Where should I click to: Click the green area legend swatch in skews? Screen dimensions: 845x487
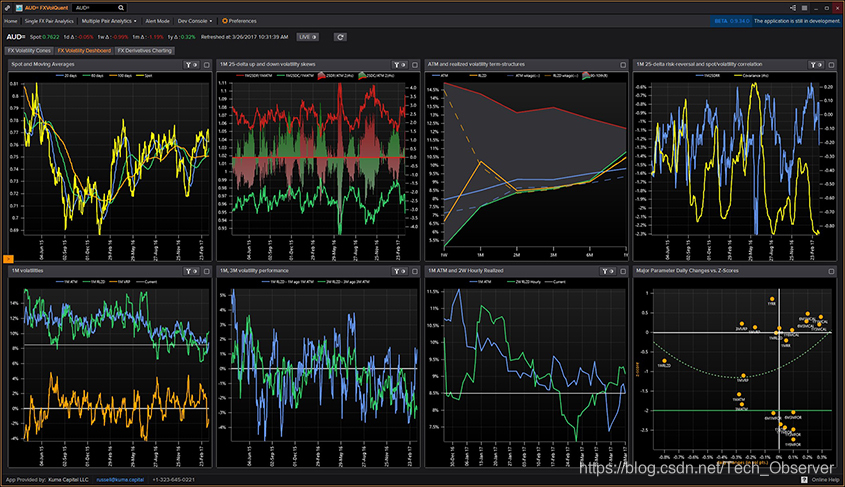[x=362, y=76]
